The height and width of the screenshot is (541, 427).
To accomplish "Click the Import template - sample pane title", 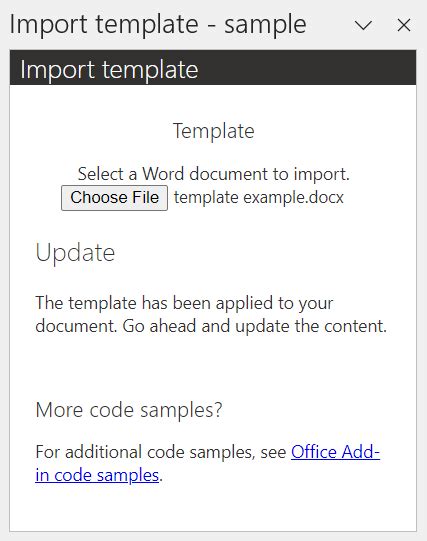I will click(x=158, y=24).
